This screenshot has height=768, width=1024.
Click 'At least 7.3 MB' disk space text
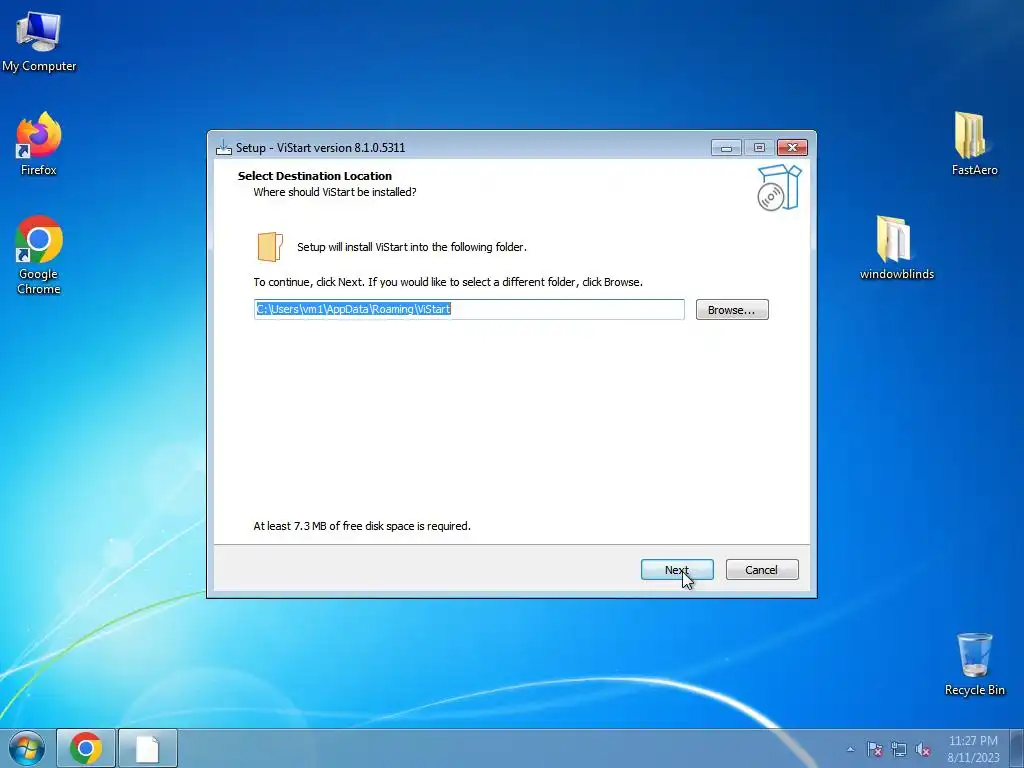tap(362, 526)
